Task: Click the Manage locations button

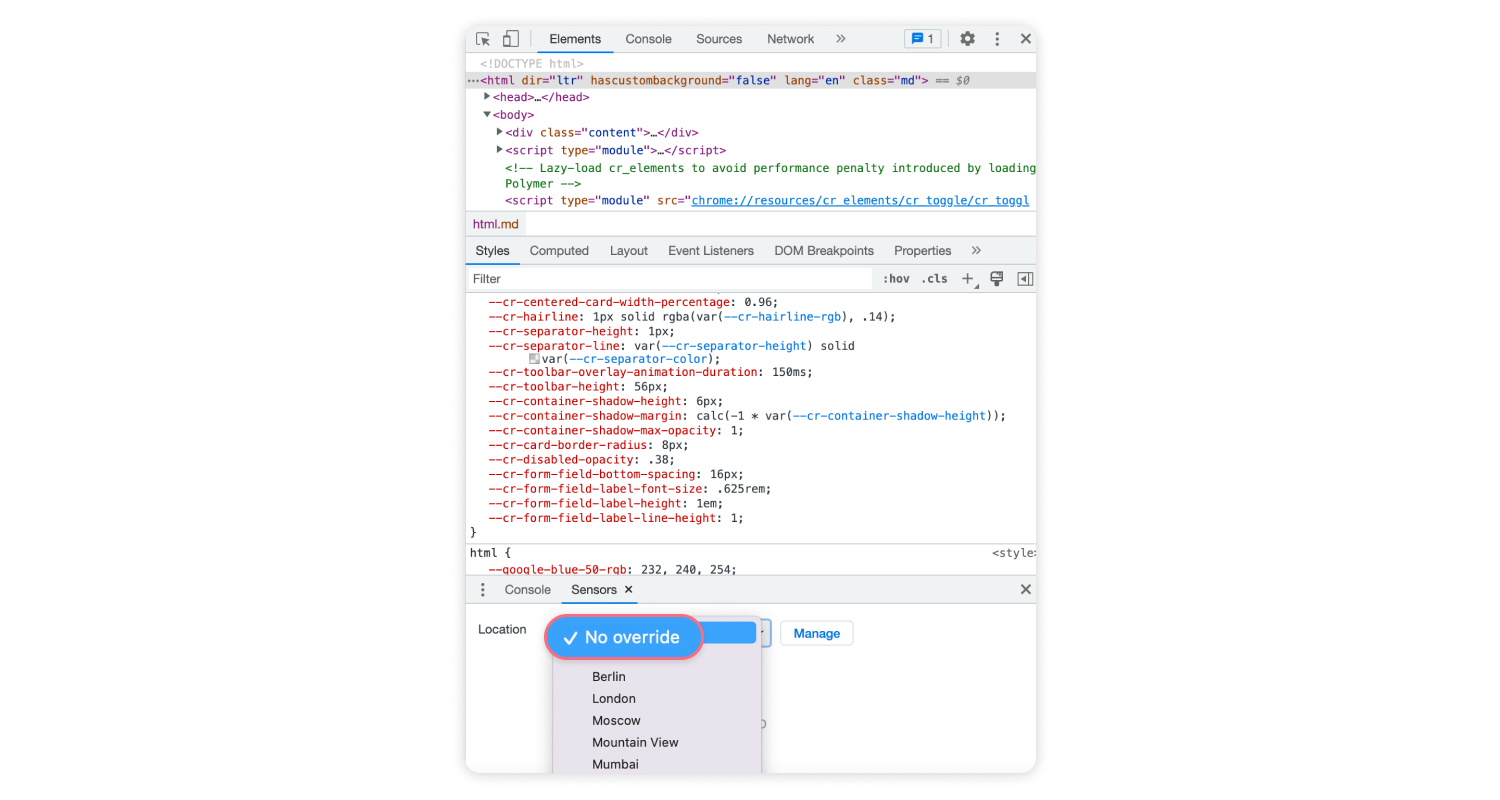Action: point(817,633)
